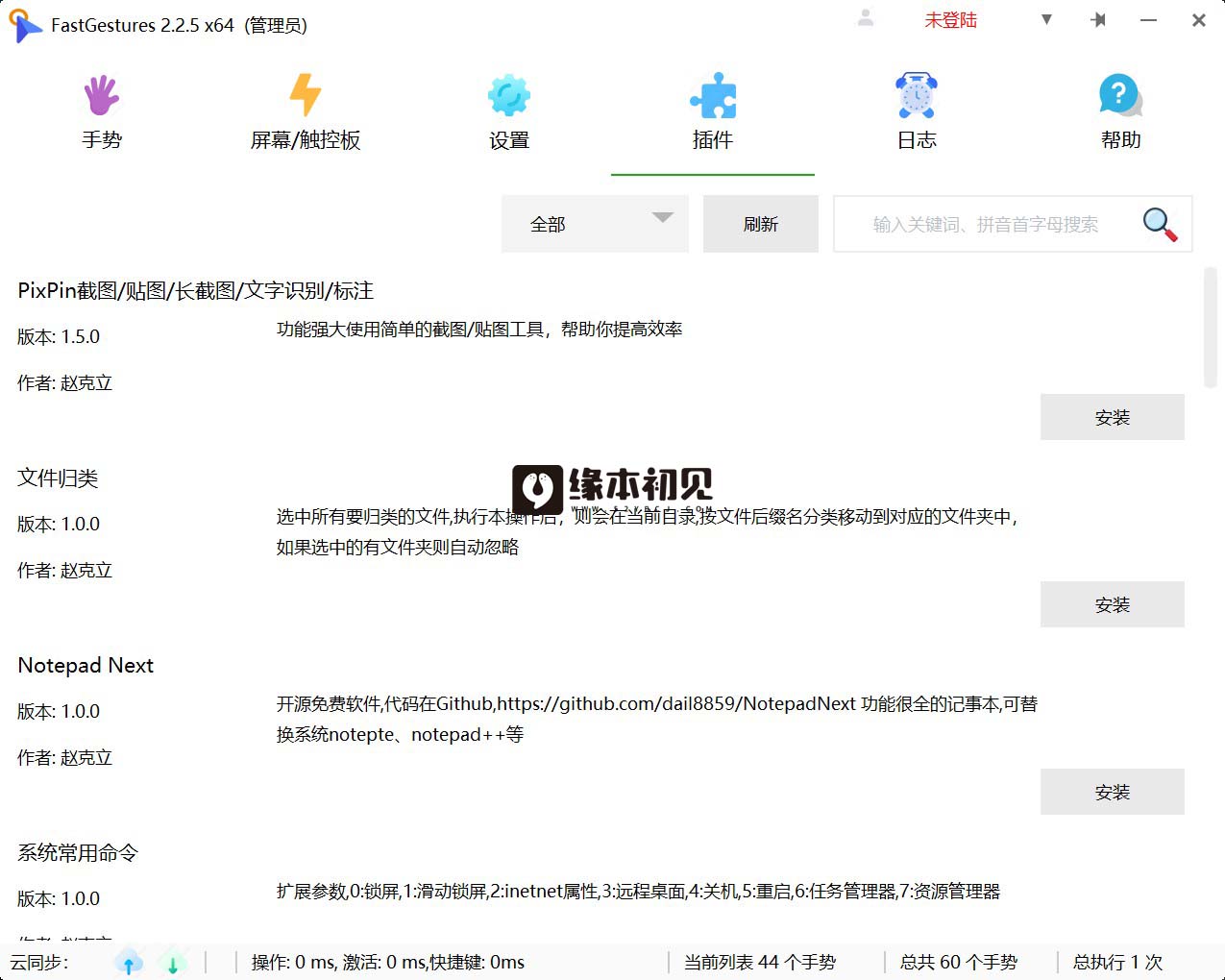The width and height of the screenshot is (1225, 980).
Task: Click 版本: 1.0.0 under Notepad Next
Action: [59, 711]
